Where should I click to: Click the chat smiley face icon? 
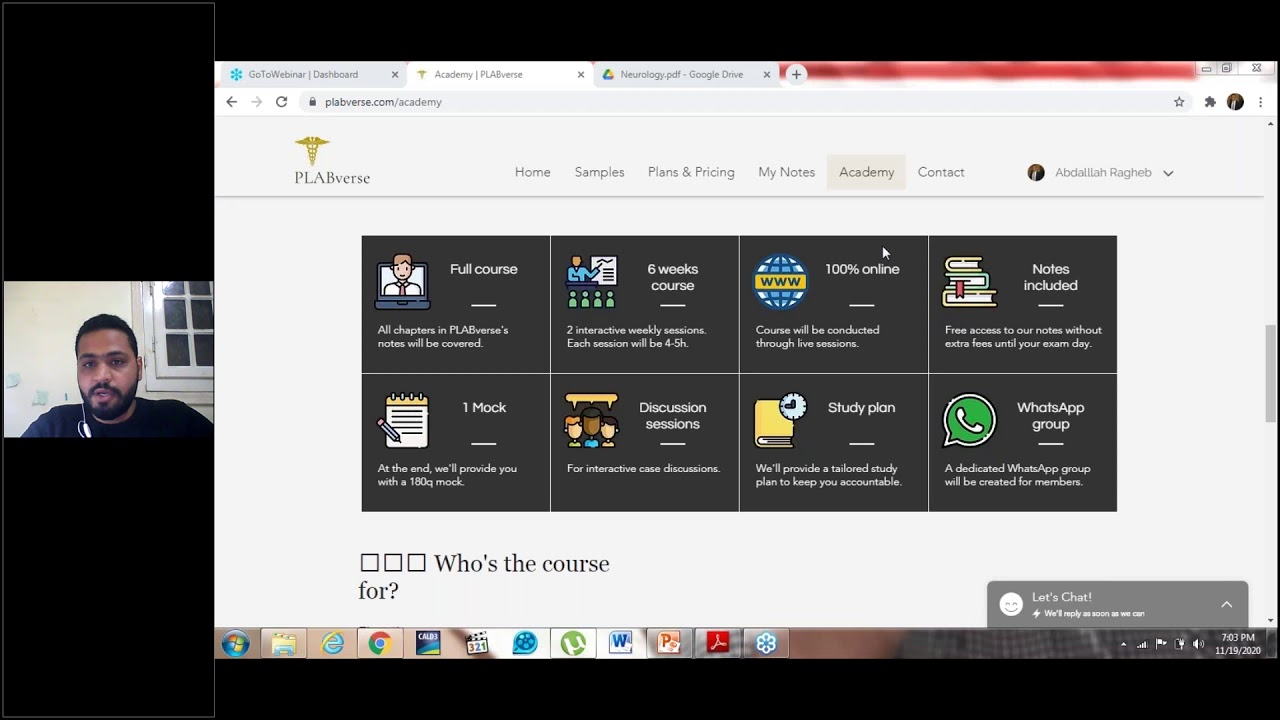click(x=1011, y=604)
